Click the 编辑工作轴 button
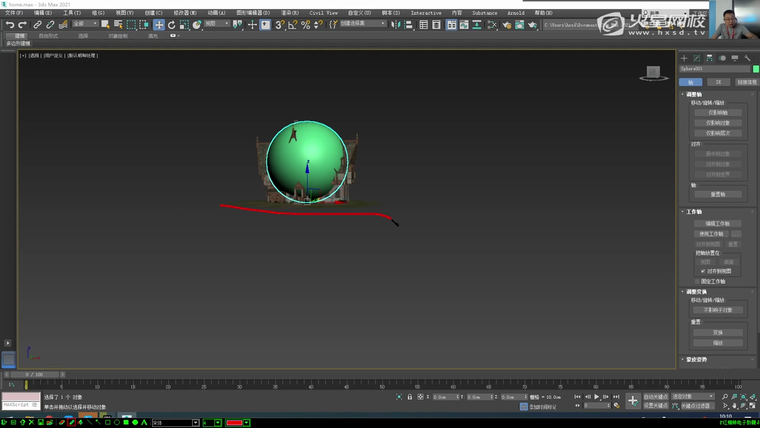Image resolution: width=760 pixels, height=428 pixels. pos(717,223)
